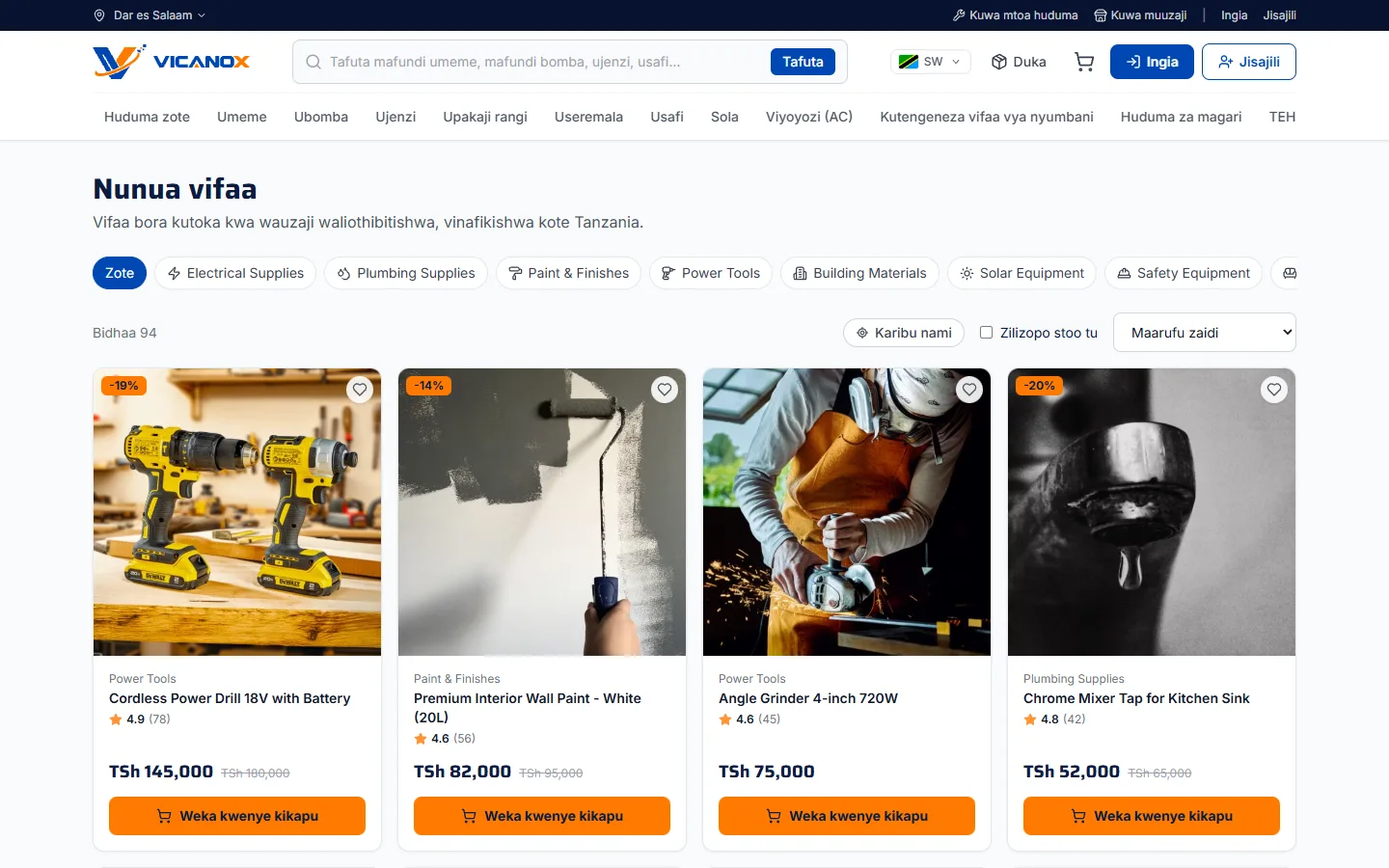
Task: Select the Zote category filter
Action: pyautogui.click(x=120, y=273)
